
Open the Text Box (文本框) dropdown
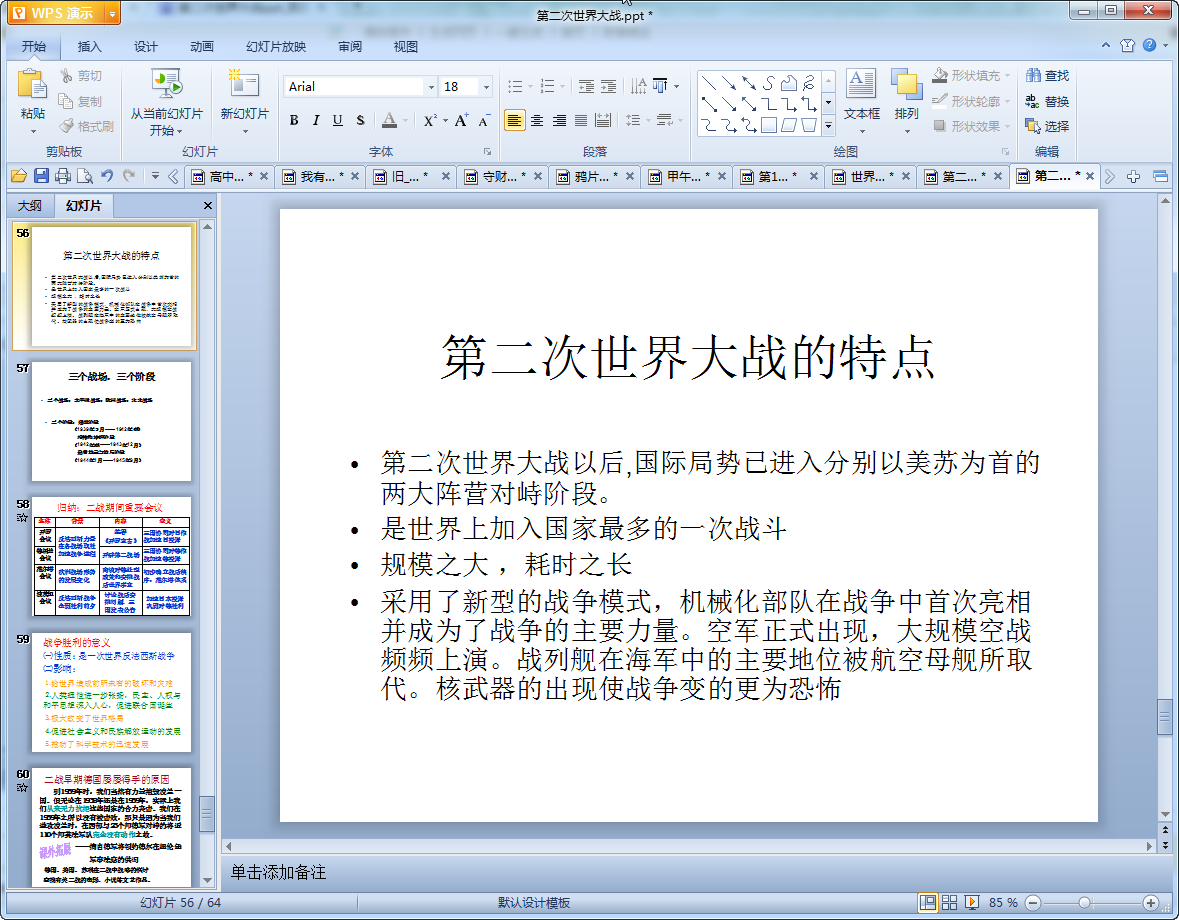(861, 131)
